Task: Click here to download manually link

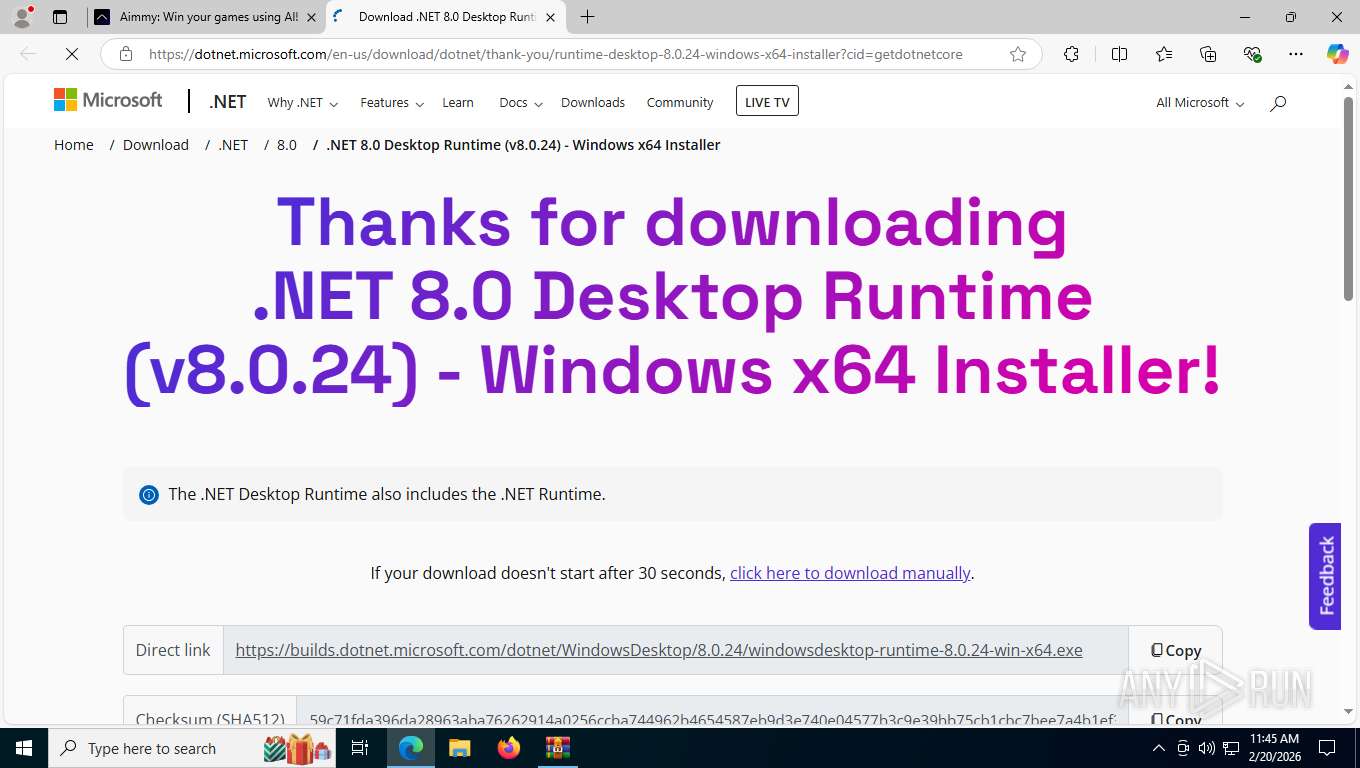Action: click(850, 573)
